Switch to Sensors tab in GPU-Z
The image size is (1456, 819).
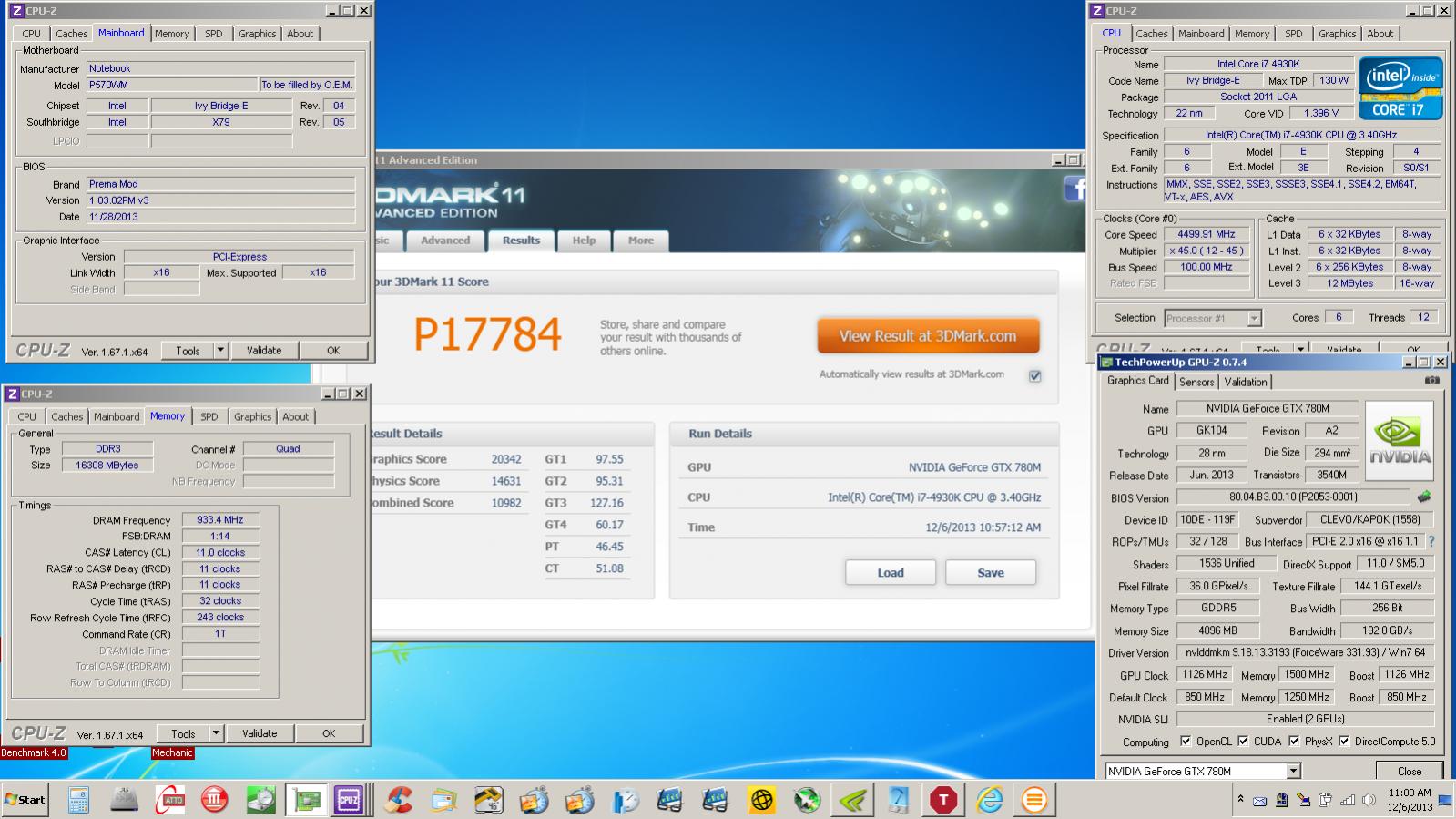pyautogui.click(x=1196, y=382)
